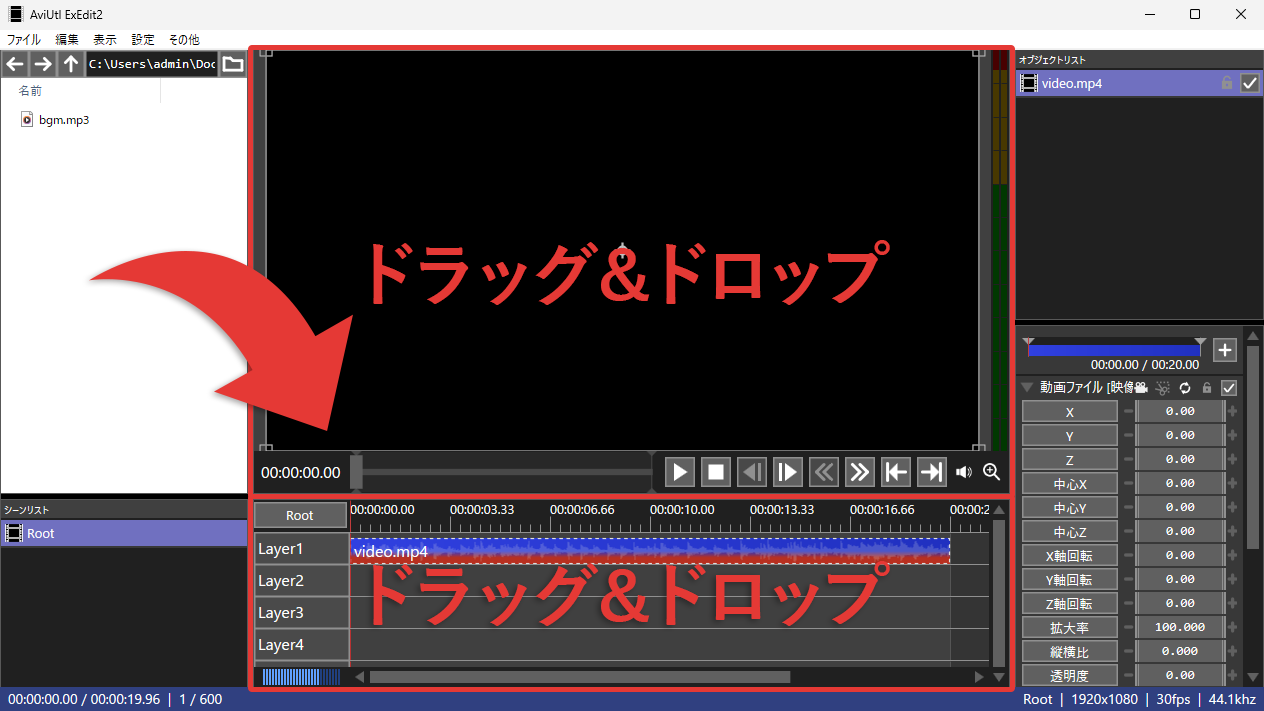
Task: Jump to the end of timeline
Action: point(931,472)
